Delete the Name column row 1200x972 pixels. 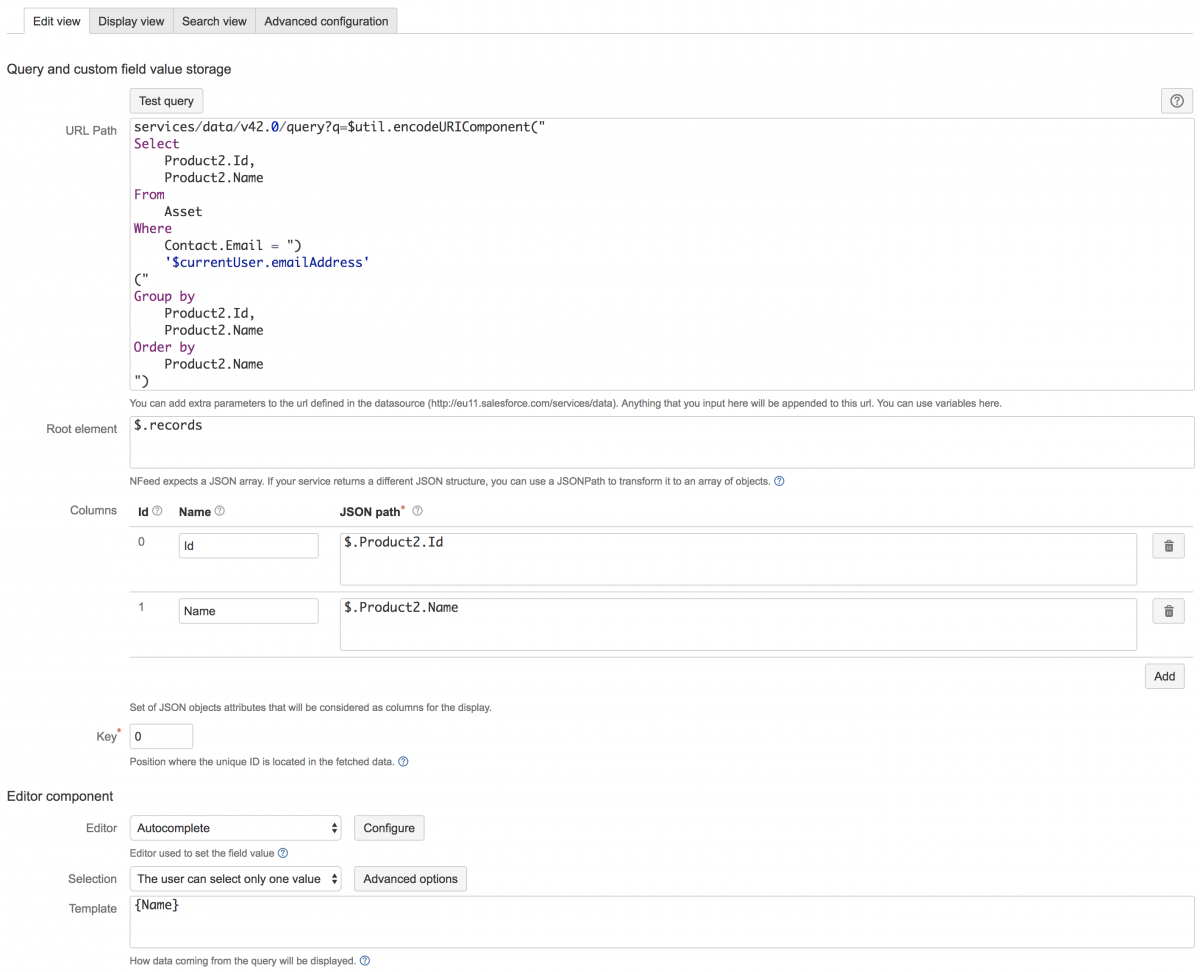(1168, 611)
